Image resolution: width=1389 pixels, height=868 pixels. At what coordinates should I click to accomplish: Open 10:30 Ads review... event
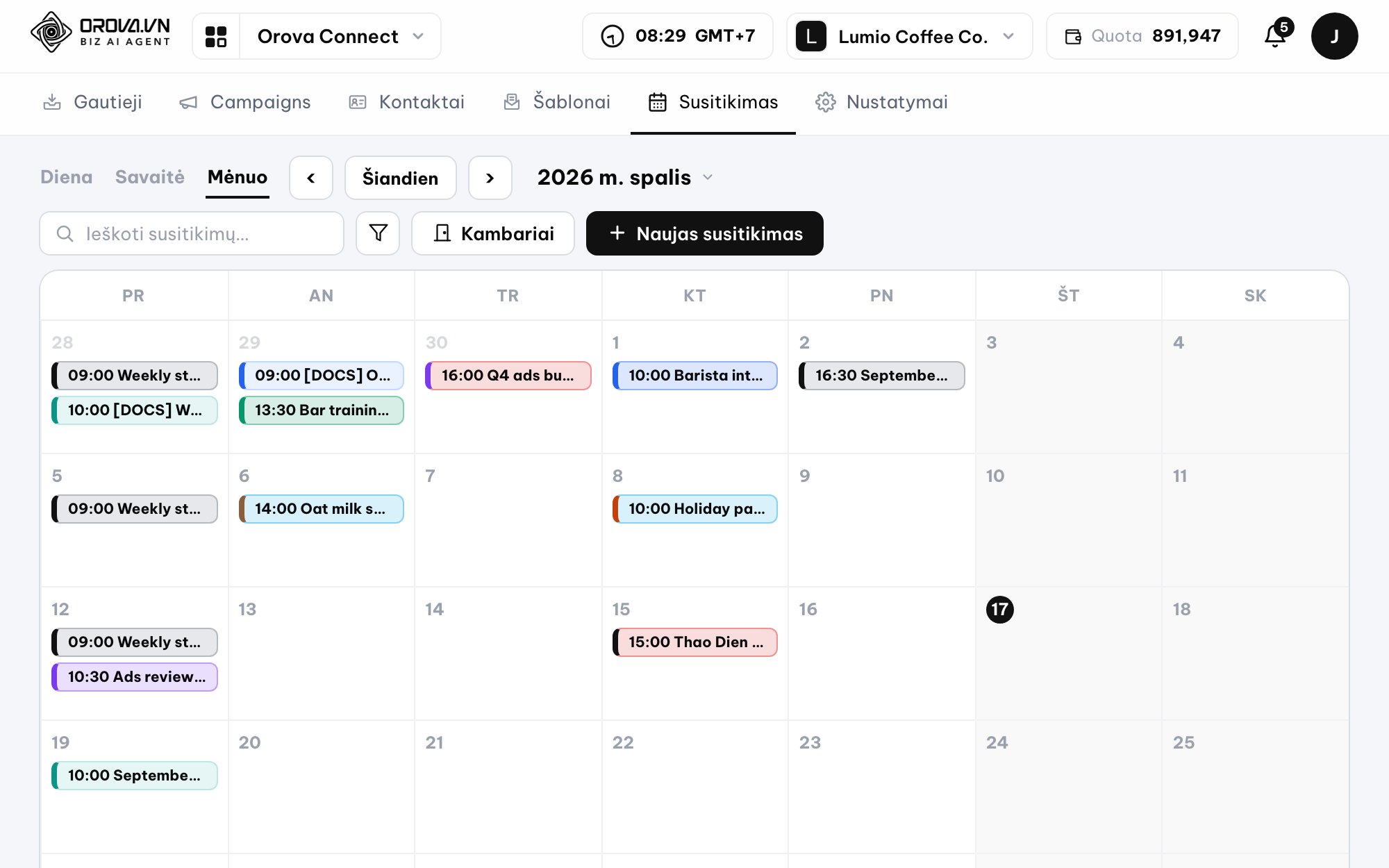[135, 677]
